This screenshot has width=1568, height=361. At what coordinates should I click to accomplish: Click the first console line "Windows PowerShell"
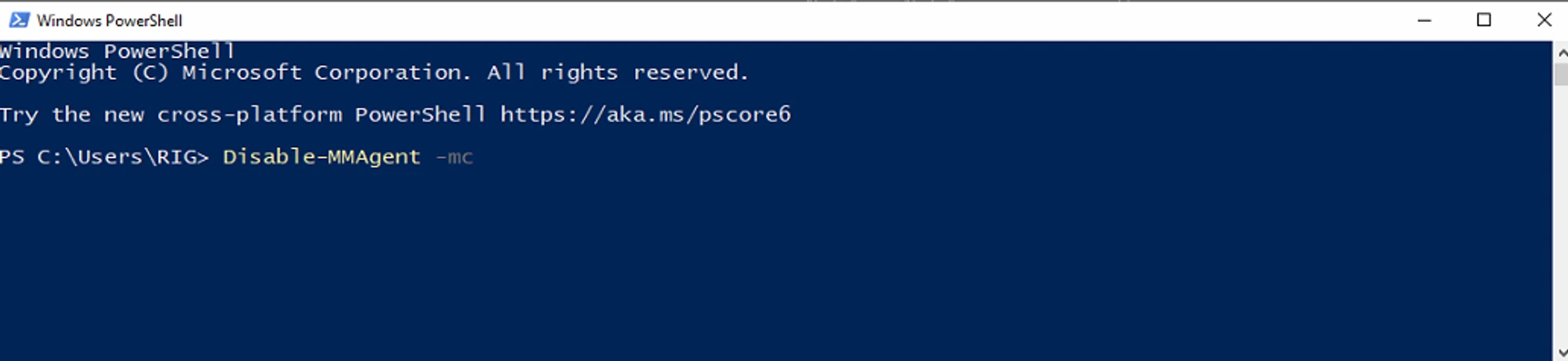pyautogui.click(x=117, y=52)
